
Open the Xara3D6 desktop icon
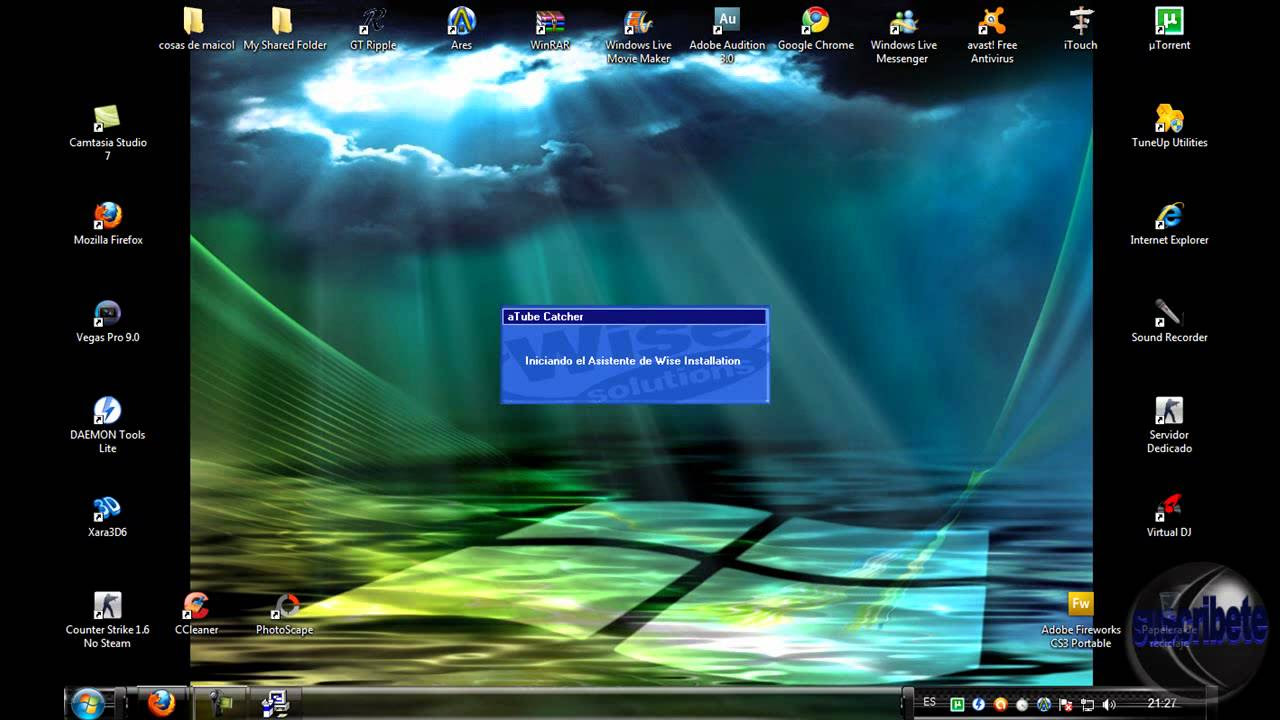click(x=108, y=516)
